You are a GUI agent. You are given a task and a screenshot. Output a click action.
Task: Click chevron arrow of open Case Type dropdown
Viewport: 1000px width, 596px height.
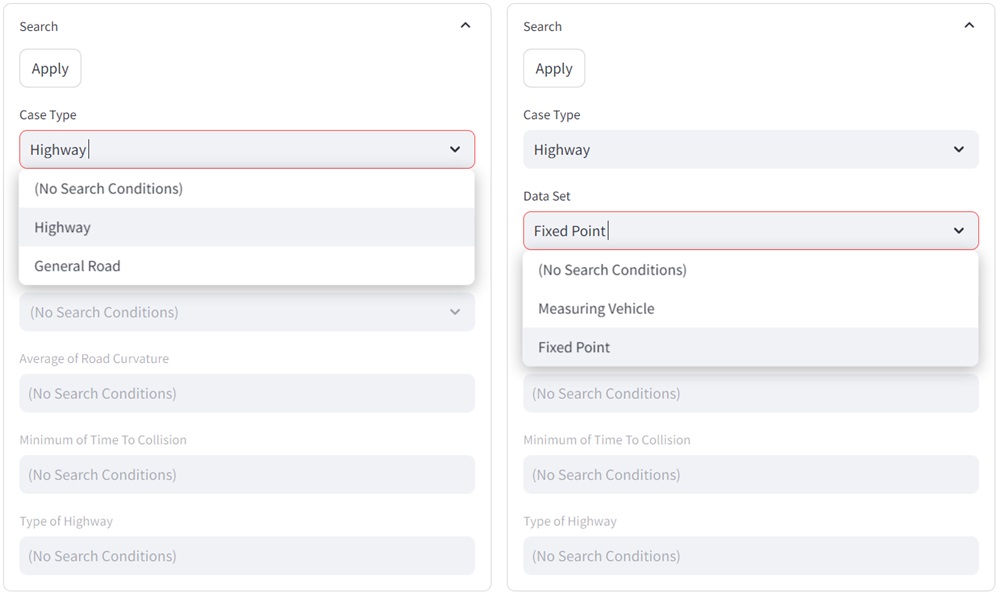click(x=455, y=150)
